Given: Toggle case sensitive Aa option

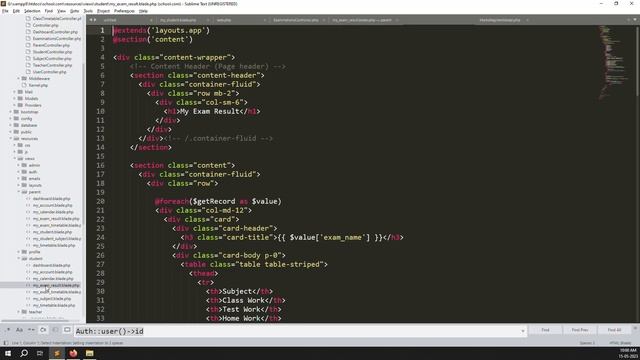Looking at the screenshot, I should coord(19,330).
